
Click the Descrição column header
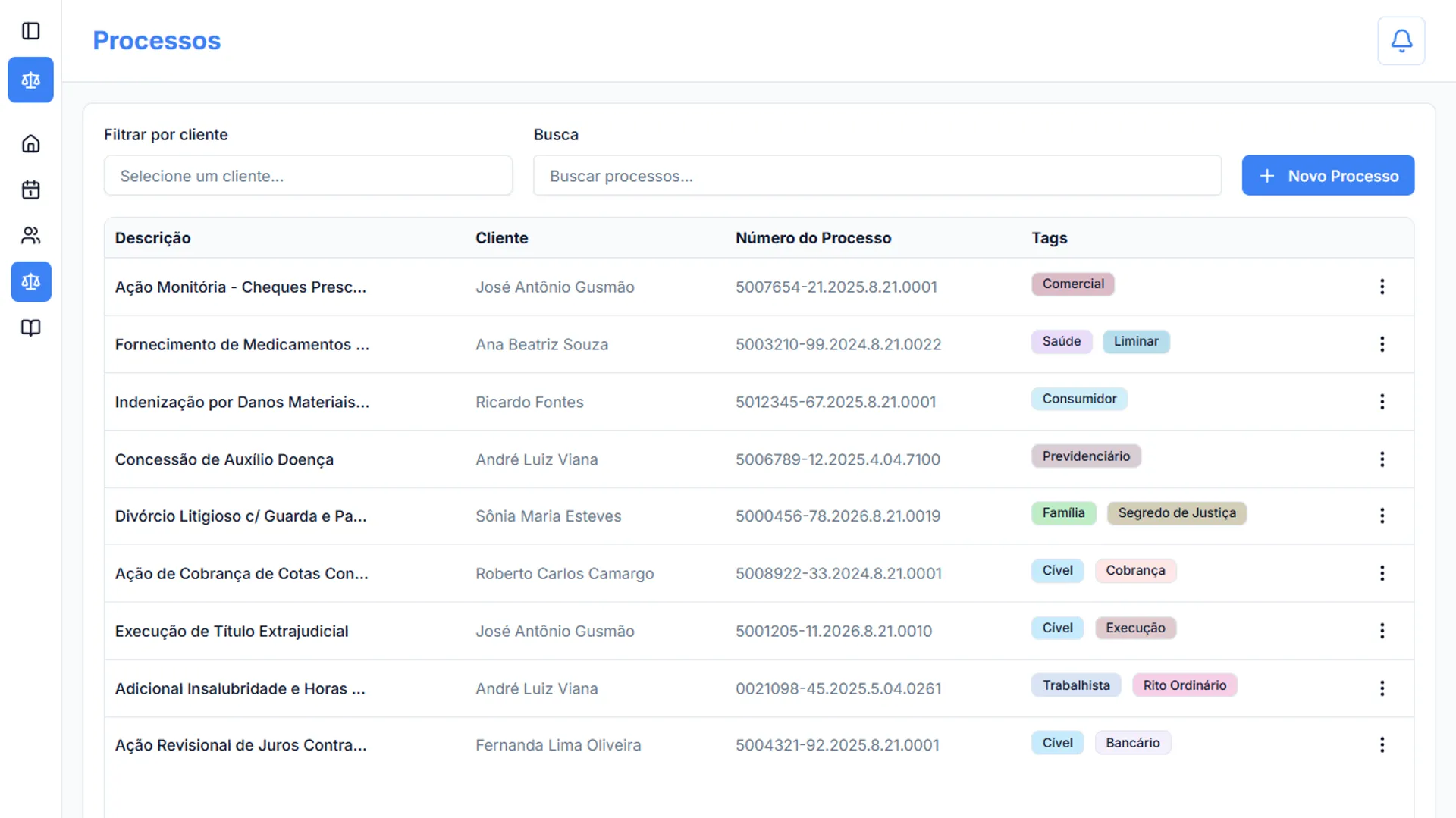tap(152, 237)
